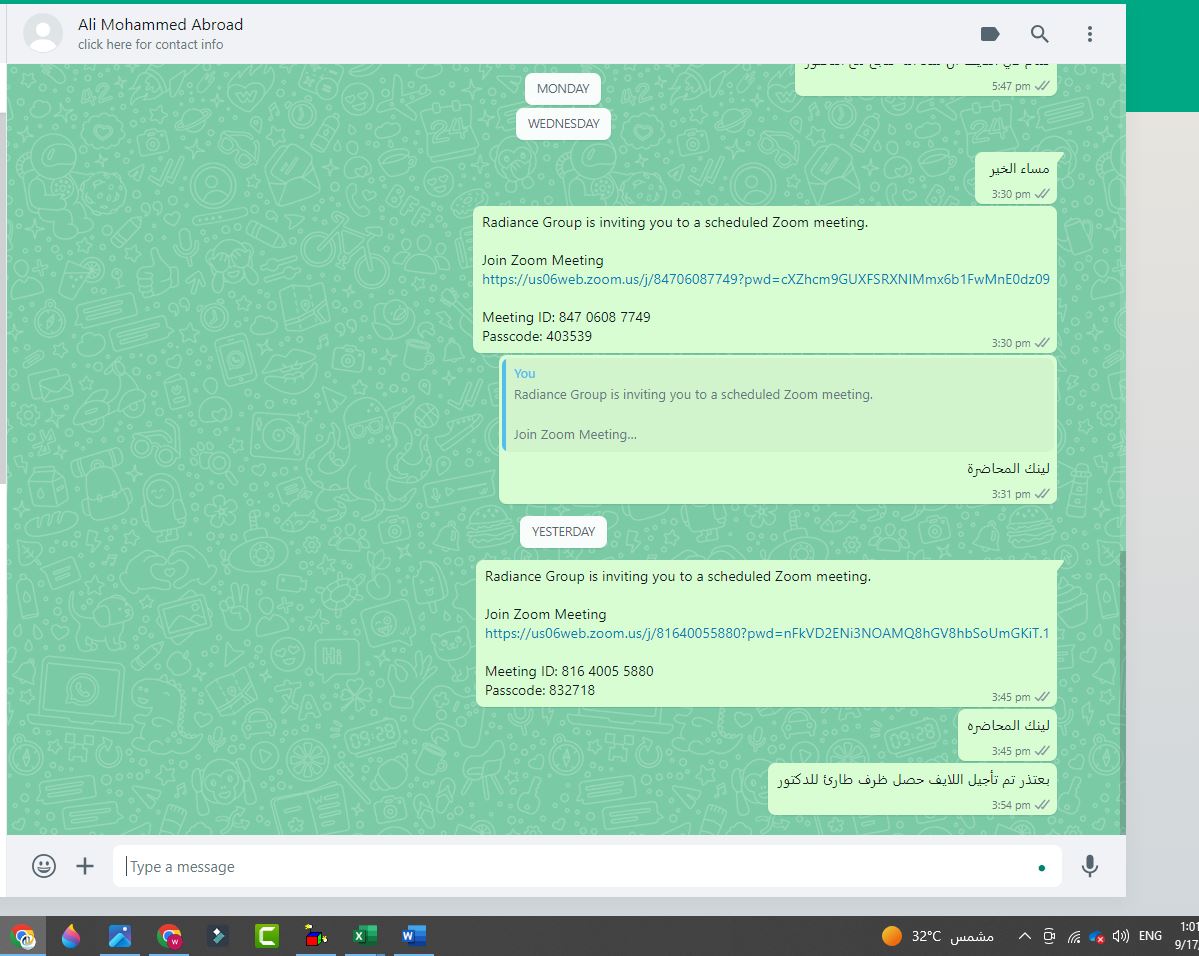
Task: Open Zoom link for meeting 81640055880
Action: [767, 633]
